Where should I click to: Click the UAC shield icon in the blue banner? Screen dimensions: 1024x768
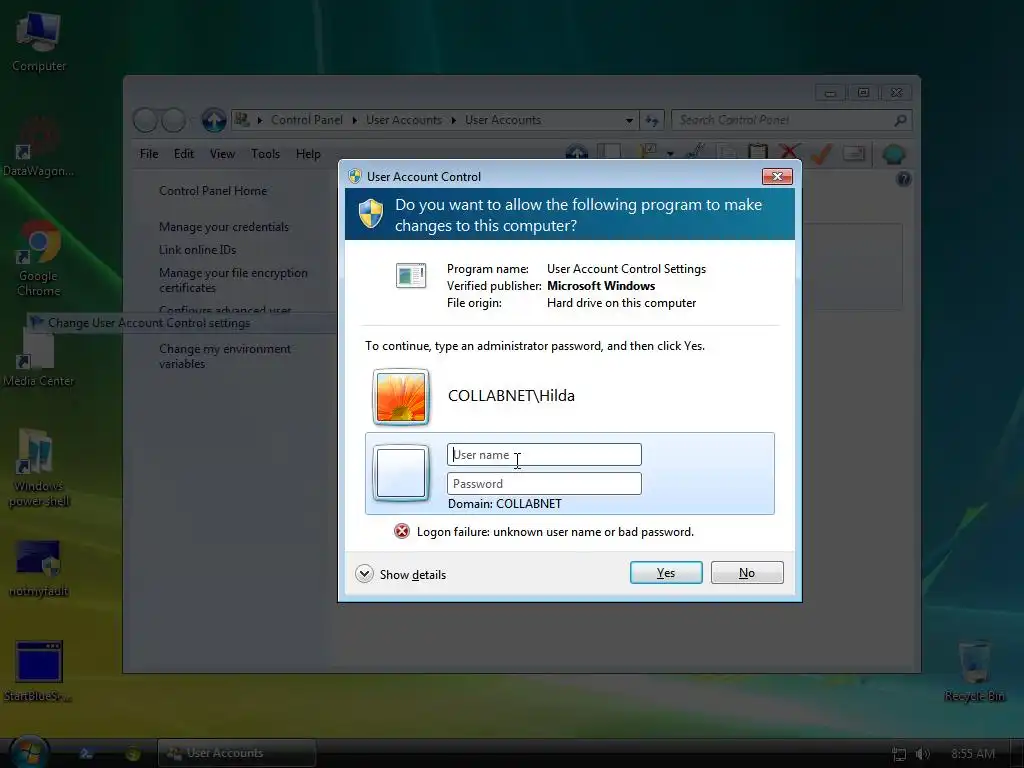pyautogui.click(x=371, y=214)
